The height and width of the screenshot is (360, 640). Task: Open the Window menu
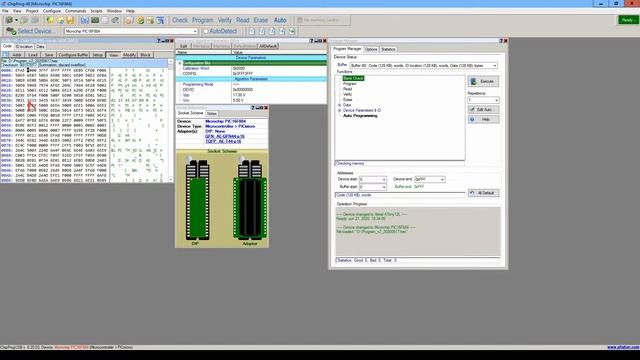tap(114, 11)
